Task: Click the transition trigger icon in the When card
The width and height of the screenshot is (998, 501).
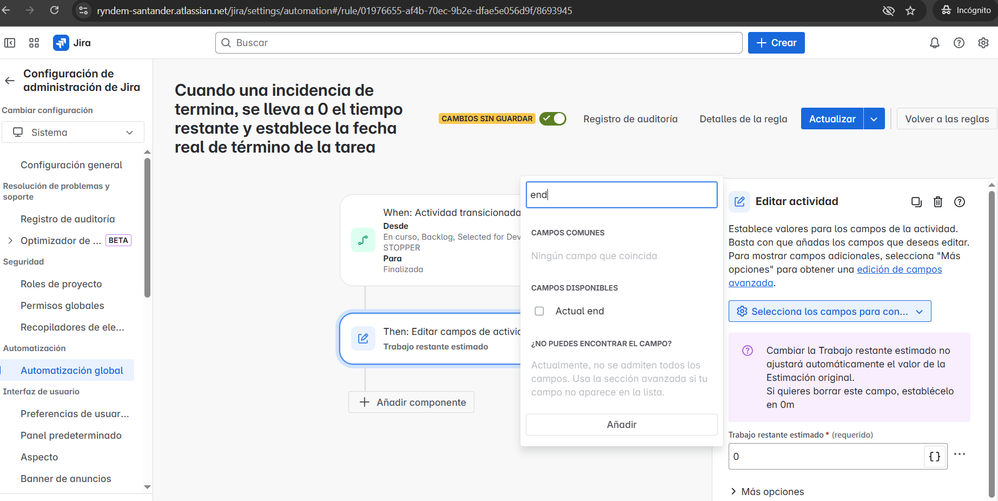Action: pos(363,240)
